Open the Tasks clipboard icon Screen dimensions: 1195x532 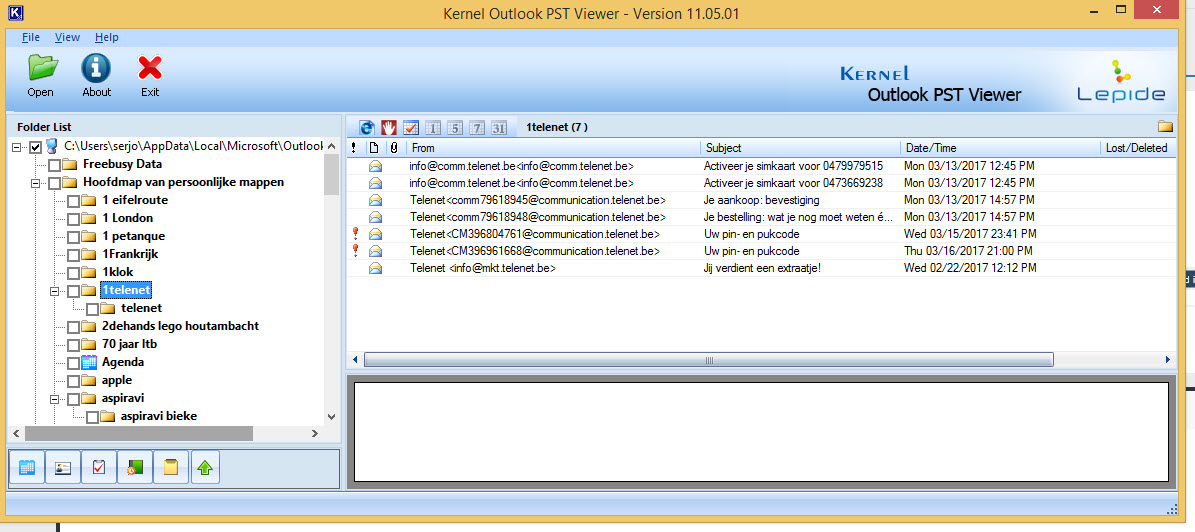click(x=98, y=467)
